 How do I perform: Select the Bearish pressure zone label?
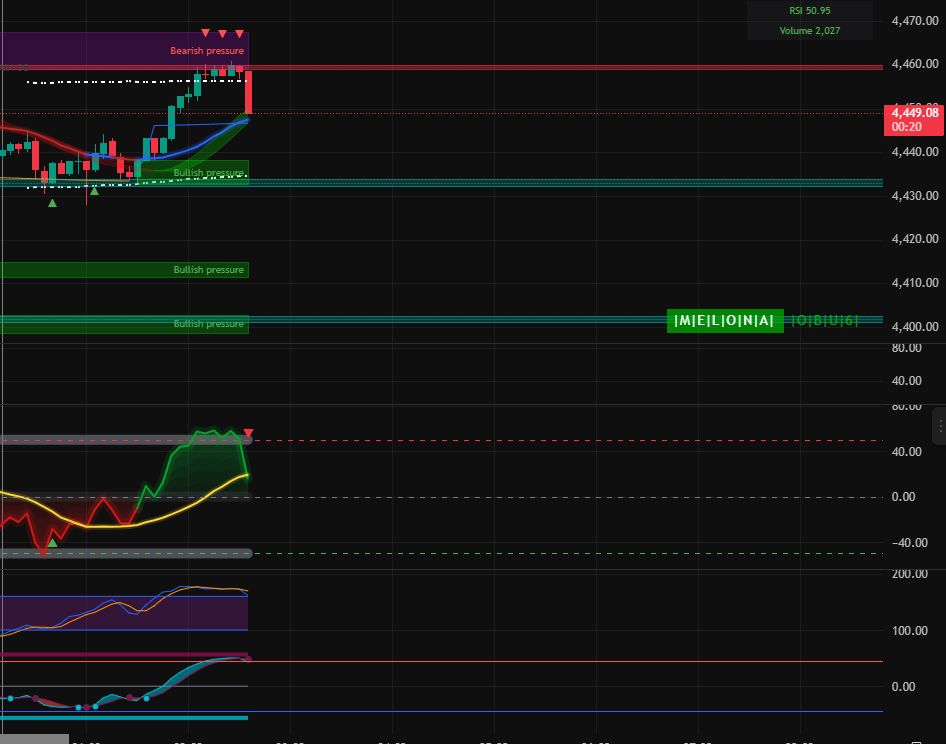(207, 50)
